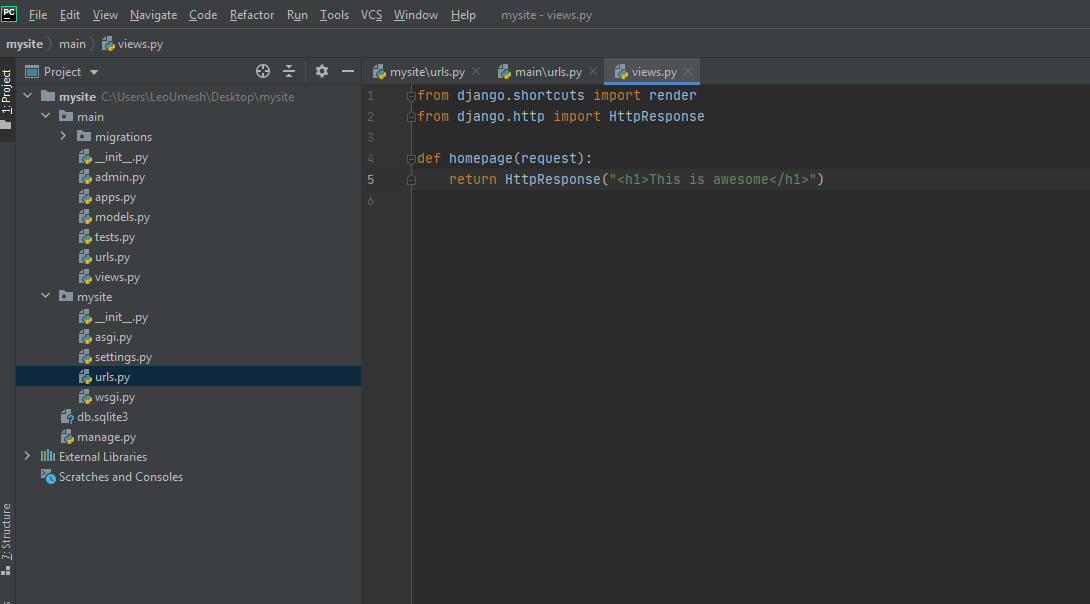Select settings.py in the project tree
The height and width of the screenshot is (604, 1090).
pos(123,357)
